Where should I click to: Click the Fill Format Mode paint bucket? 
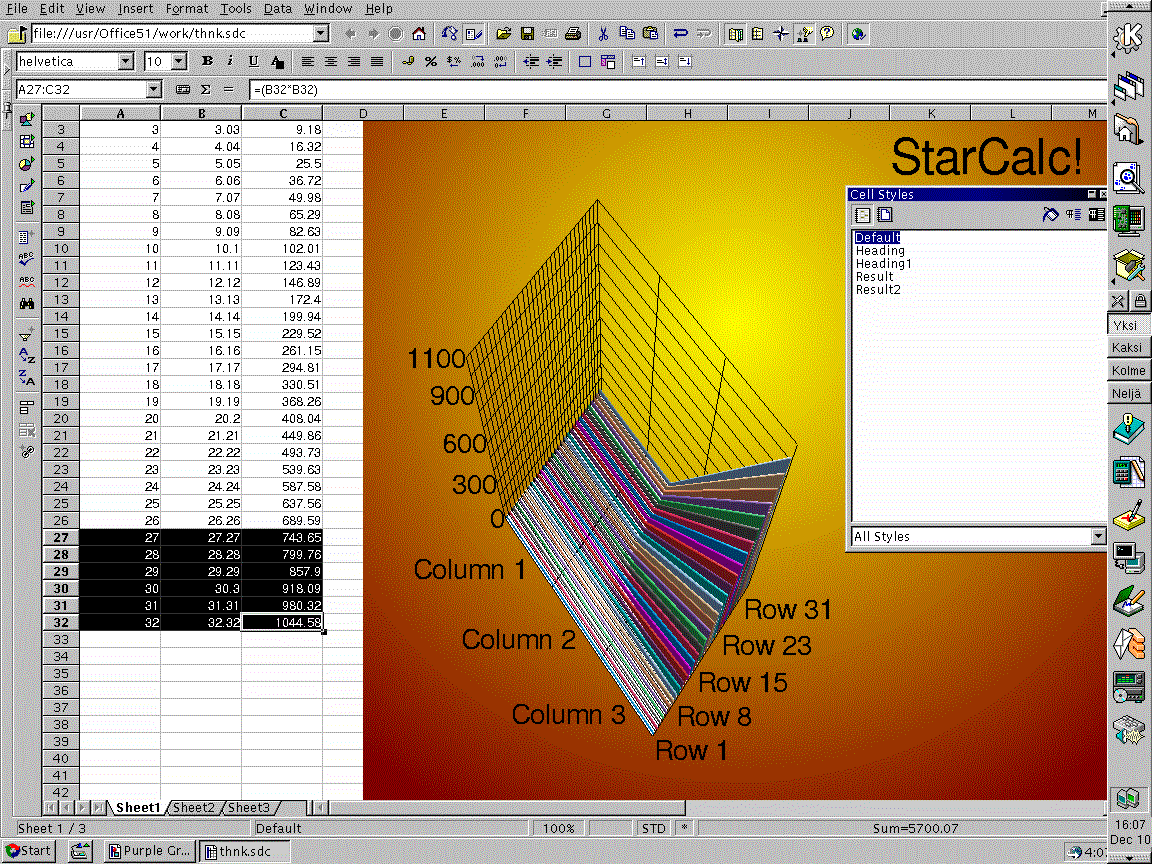1049,215
